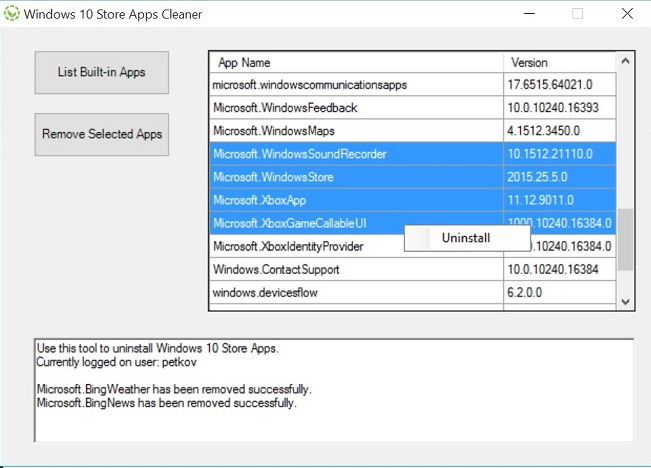Select the microsoft.windowscommunicationsapps row
This screenshot has width=651, height=468.
[x=413, y=85]
